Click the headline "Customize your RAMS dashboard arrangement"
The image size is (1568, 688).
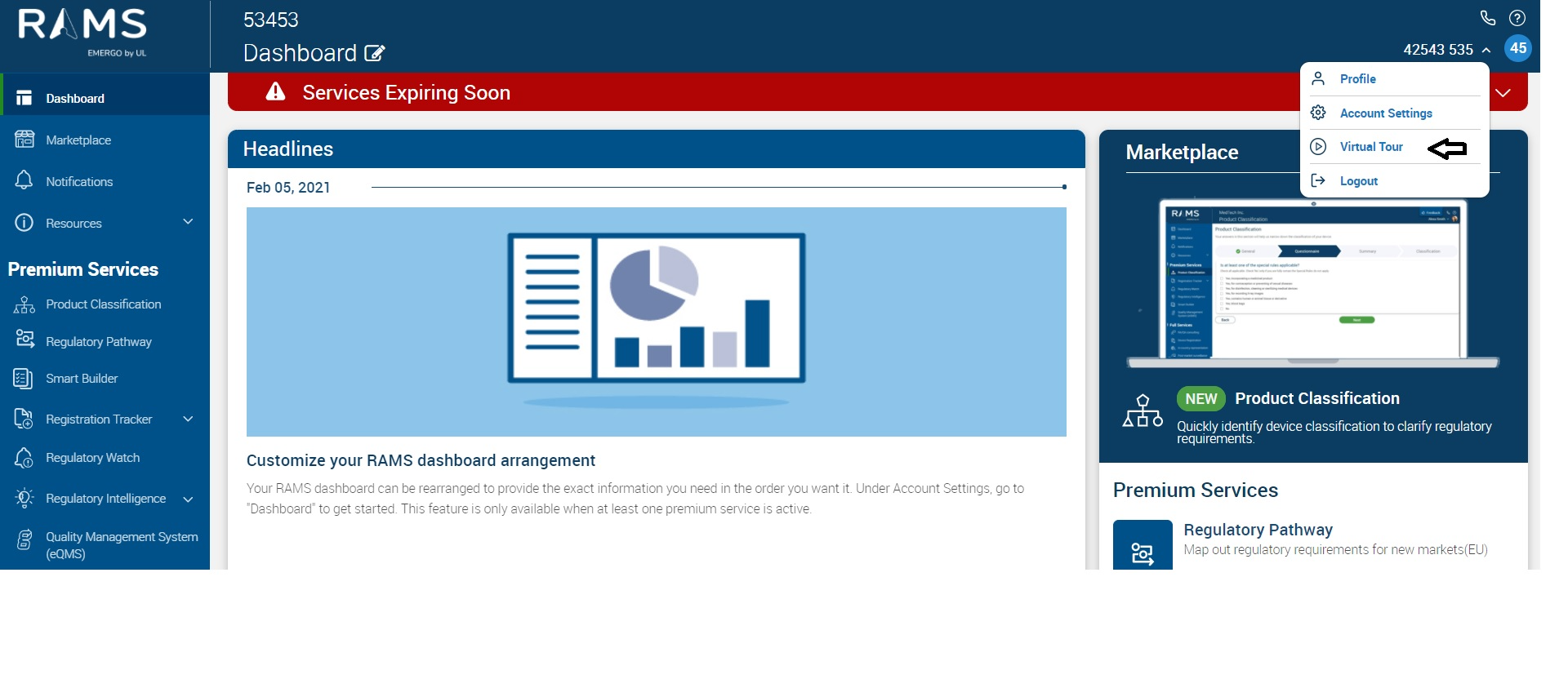(x=421, y=460)
